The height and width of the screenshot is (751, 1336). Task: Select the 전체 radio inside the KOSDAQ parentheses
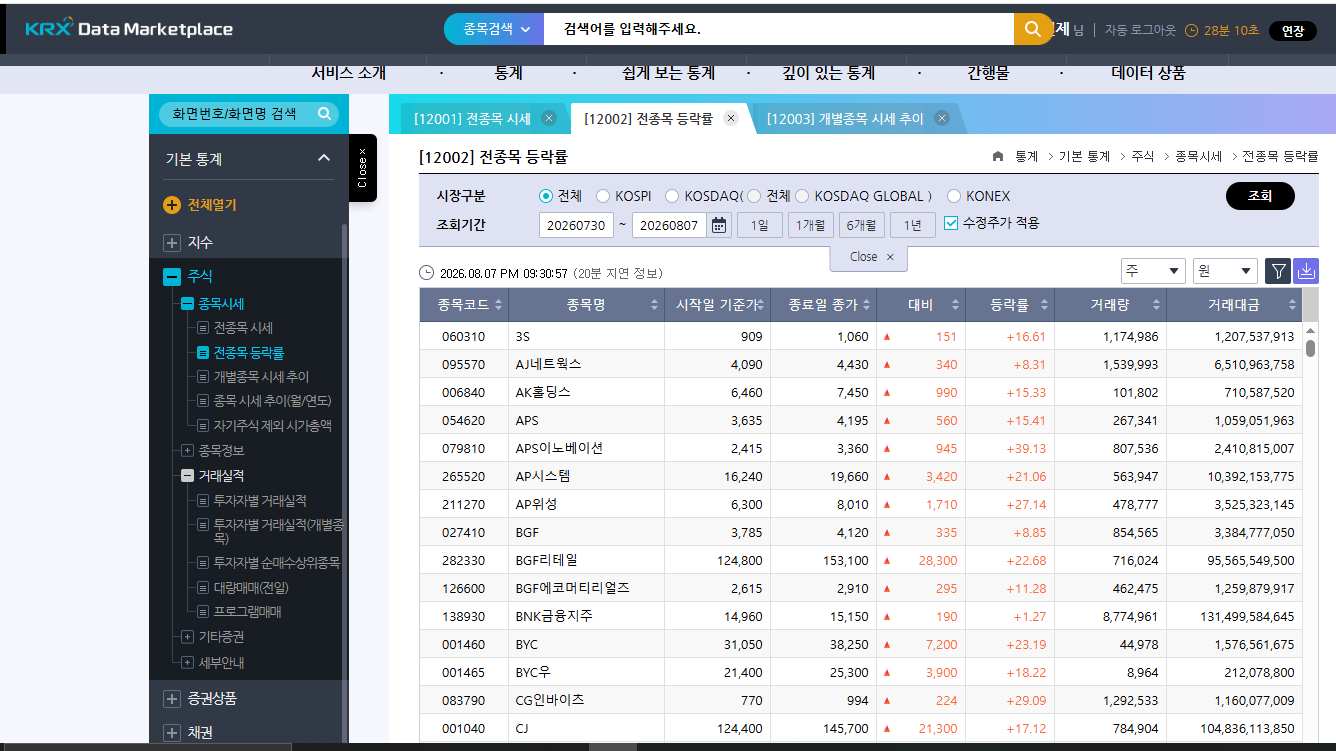click(x=754, y=196)
